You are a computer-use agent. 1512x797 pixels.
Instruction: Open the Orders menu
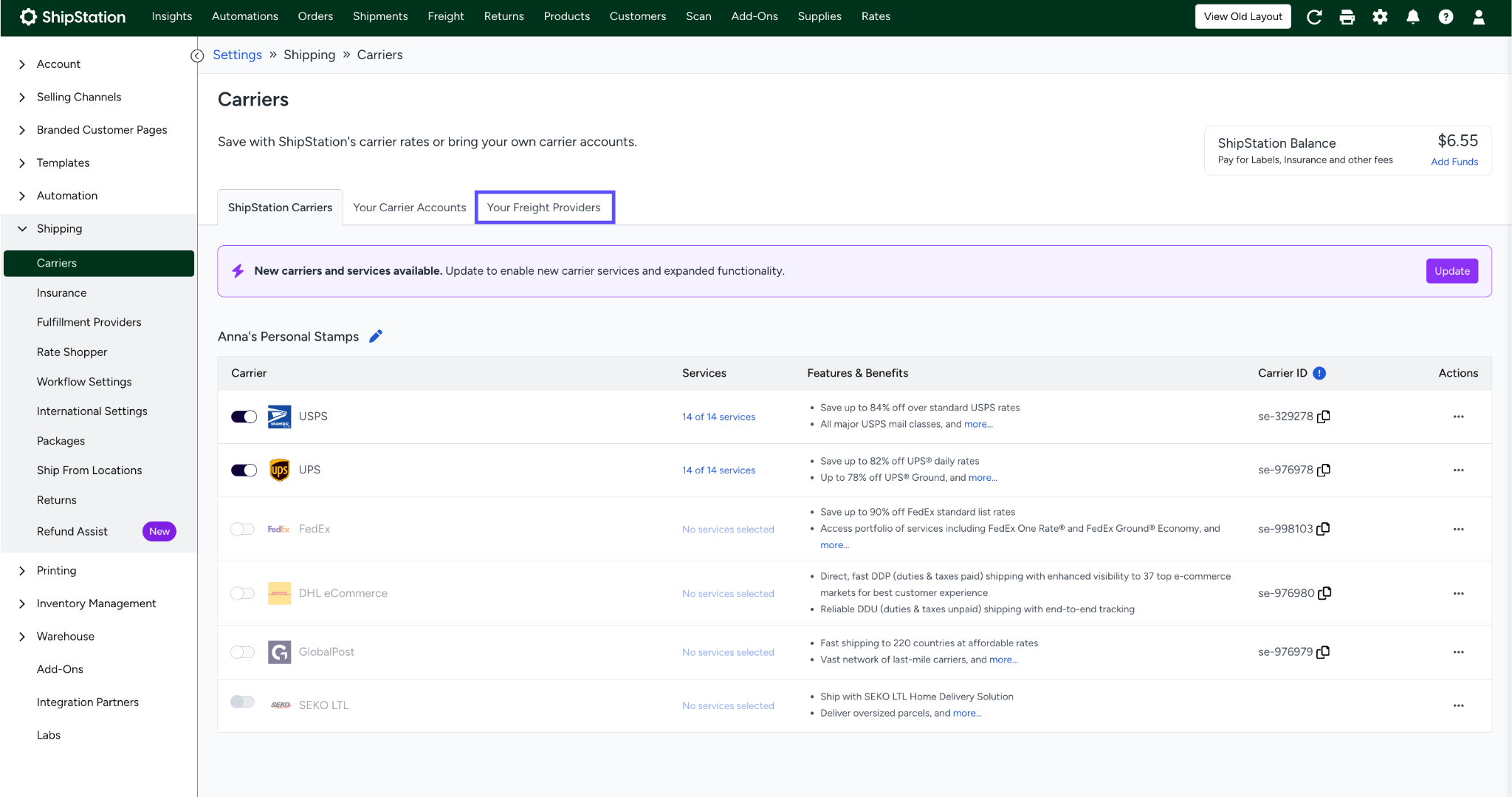(x=315, y=16)
